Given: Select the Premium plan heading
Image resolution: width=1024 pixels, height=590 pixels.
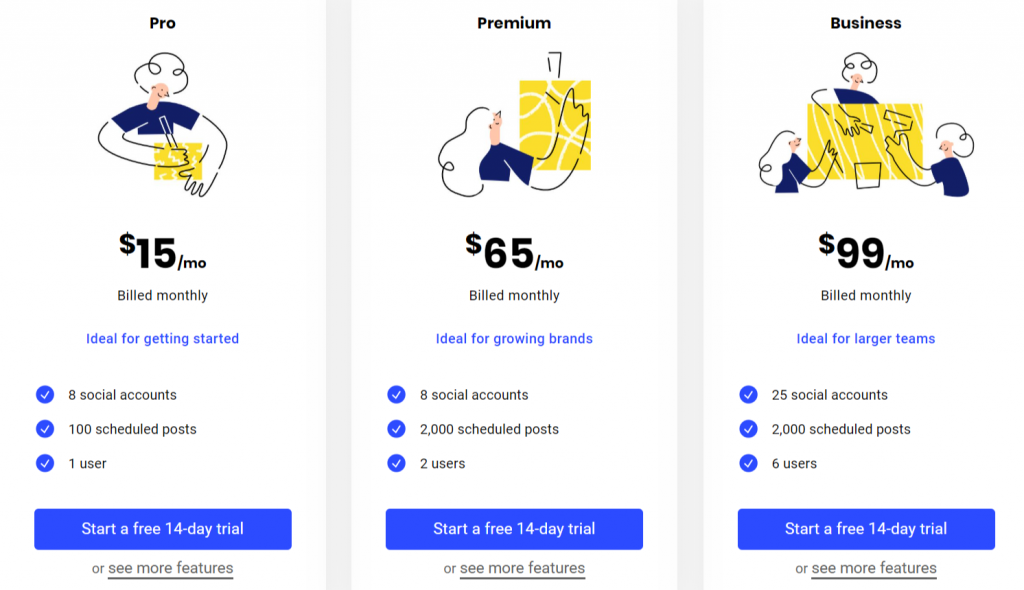Looking at the screenshot, I should coord(514,22).
